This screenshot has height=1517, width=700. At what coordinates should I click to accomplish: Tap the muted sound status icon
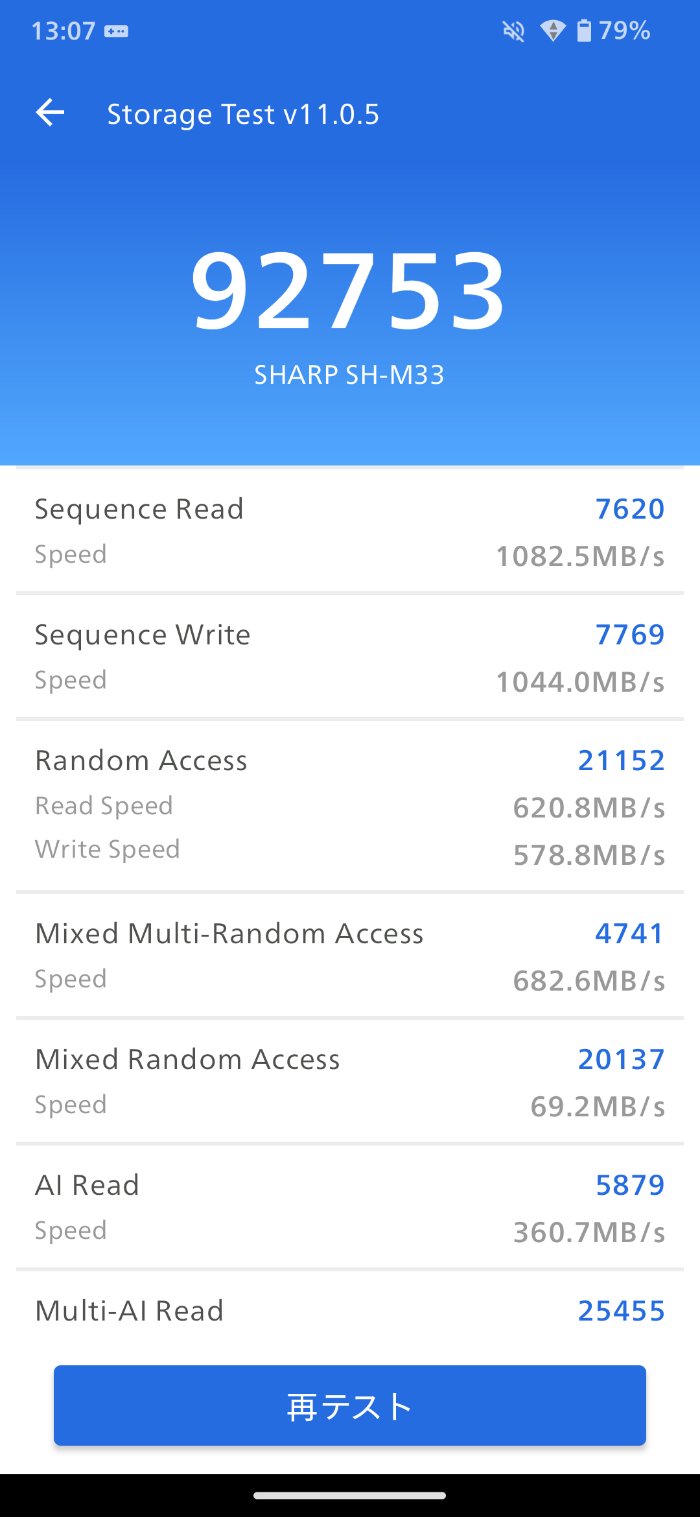514,31
